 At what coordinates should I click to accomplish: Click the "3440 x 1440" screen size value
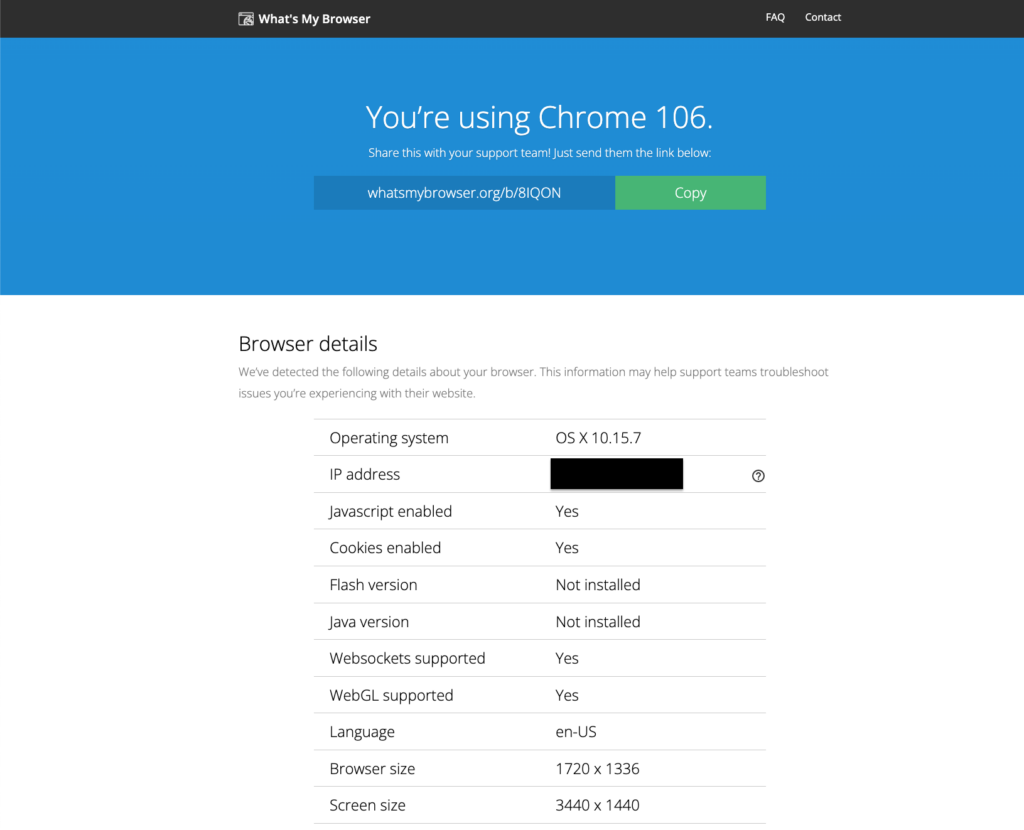(x=597, y=806)
